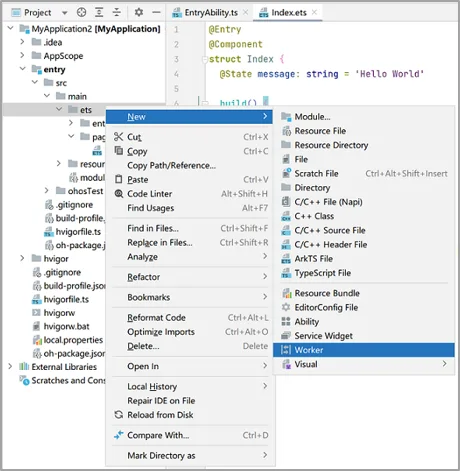The image size is (460, 471).
Task: Click the Collapse All icon in Project toolbar
Action: coord(117,13)
